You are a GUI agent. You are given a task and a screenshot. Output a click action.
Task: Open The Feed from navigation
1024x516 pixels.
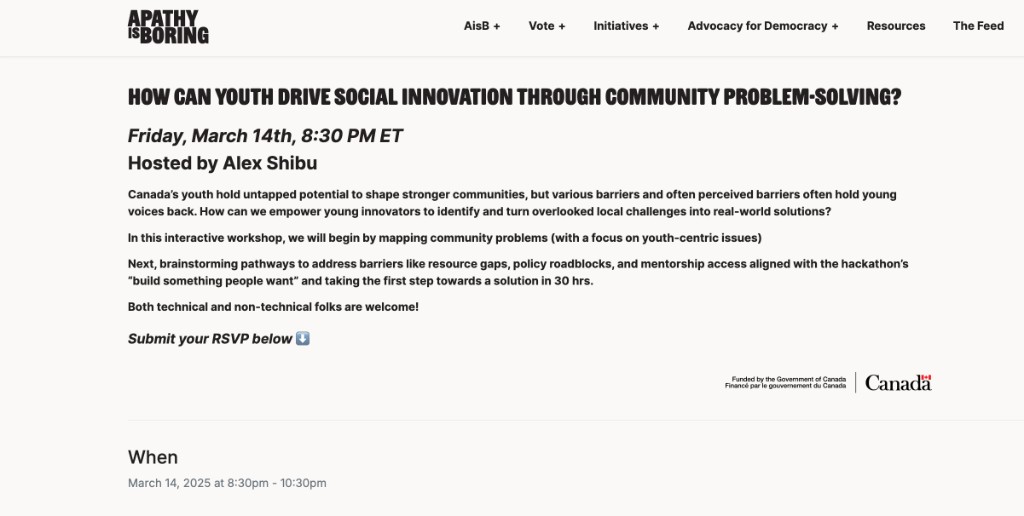[x=978, y=26]
